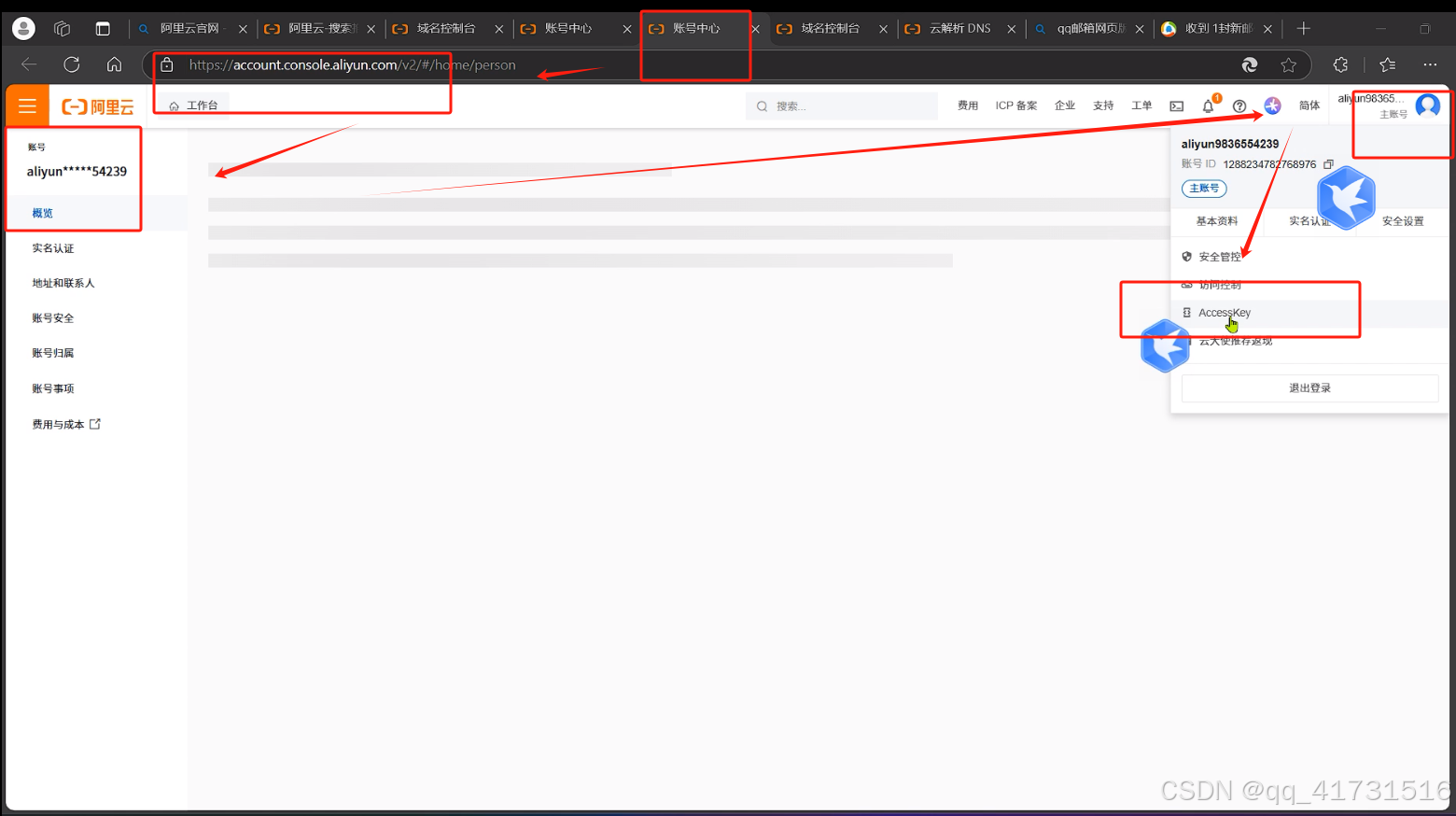Screen dimensions: 1456x816
Task: Click the 主账号 badge in popup
Action: pyautogui.click(x=1204, y=189)
